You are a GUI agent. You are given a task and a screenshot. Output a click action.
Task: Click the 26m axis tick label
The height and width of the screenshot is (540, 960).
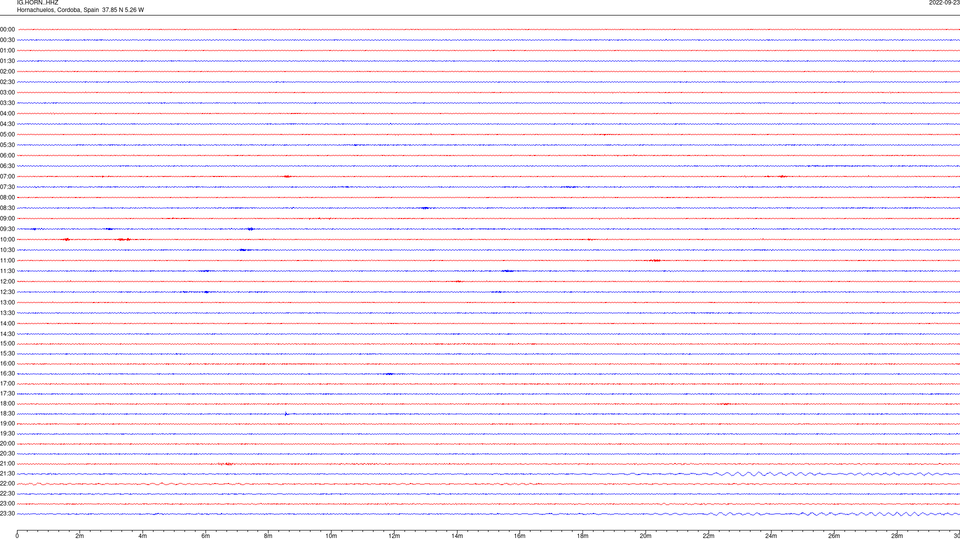tap(834, 536)
